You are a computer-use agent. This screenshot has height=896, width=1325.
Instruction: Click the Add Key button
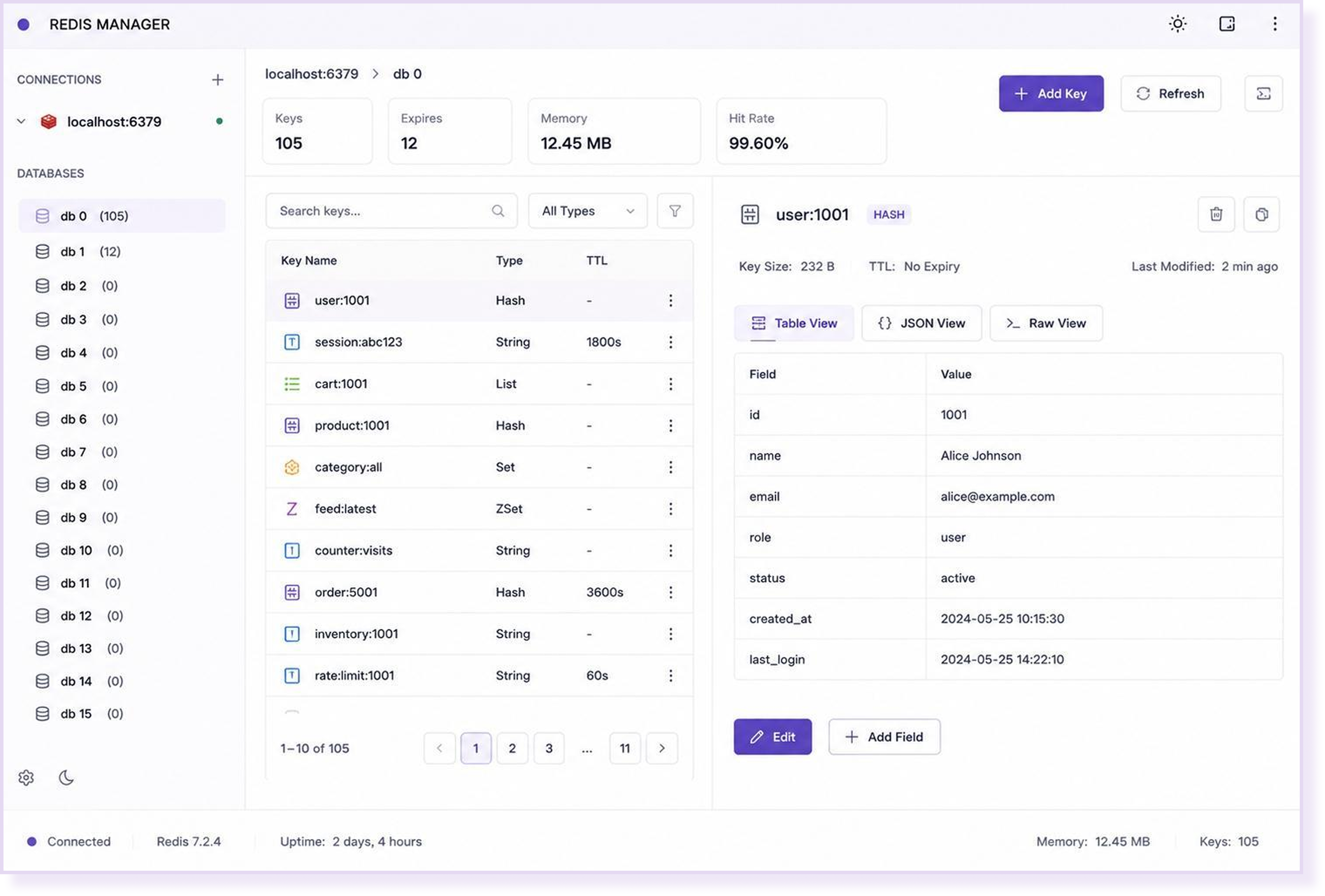pyautogui.click(x=1051, y=93)
